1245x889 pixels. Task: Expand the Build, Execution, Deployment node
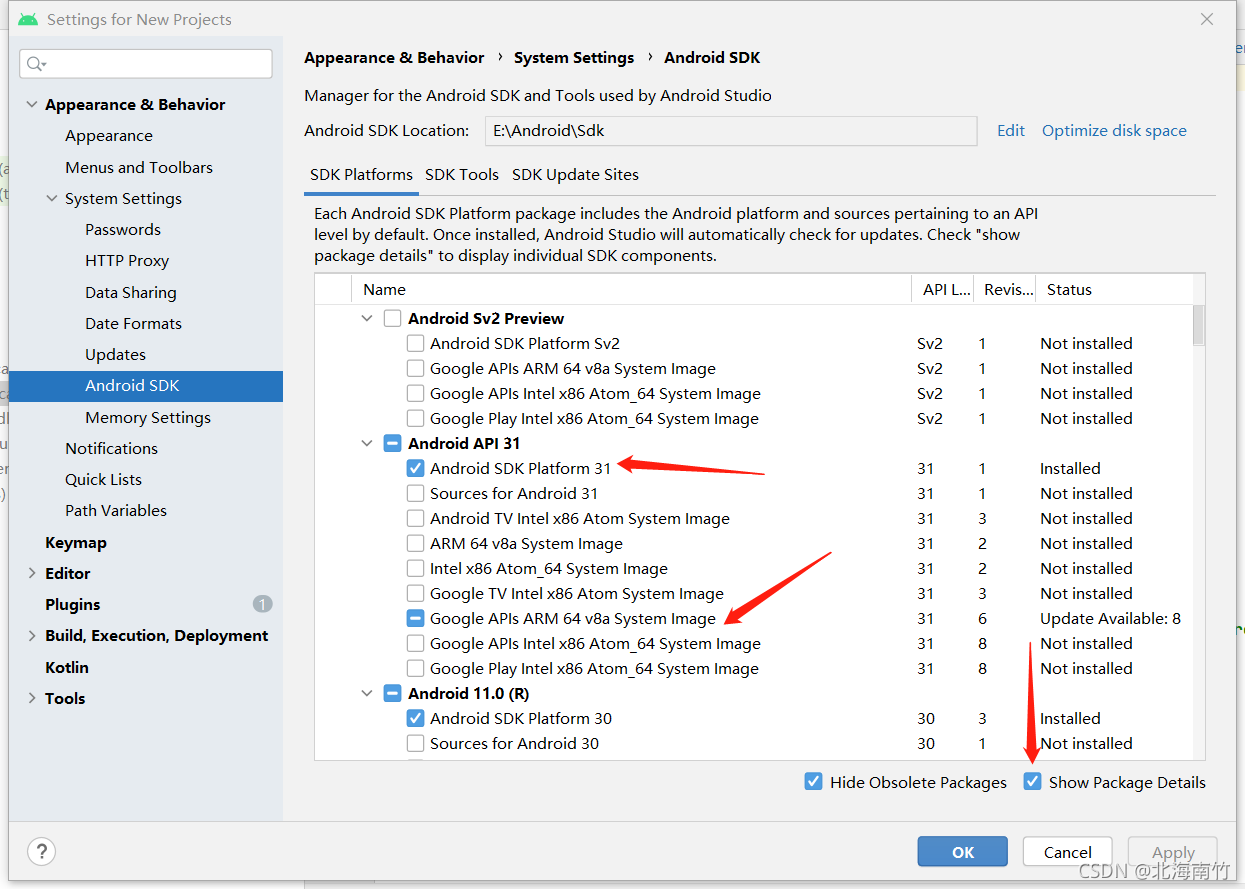coord(32,635)
